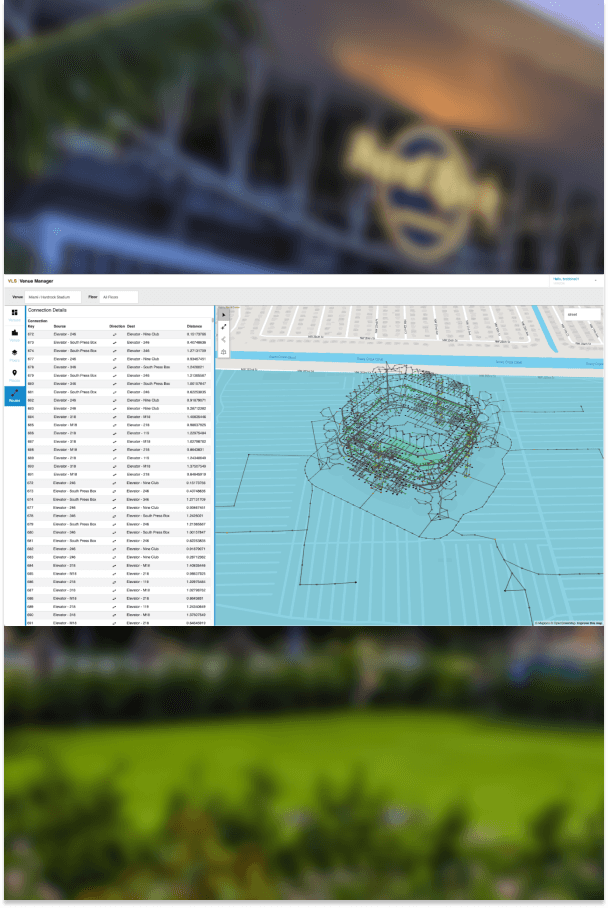The height and width of the screenshot is (908, 608).
Task: Click the VLS Venue Manager logo
Action: click(30, 281)
